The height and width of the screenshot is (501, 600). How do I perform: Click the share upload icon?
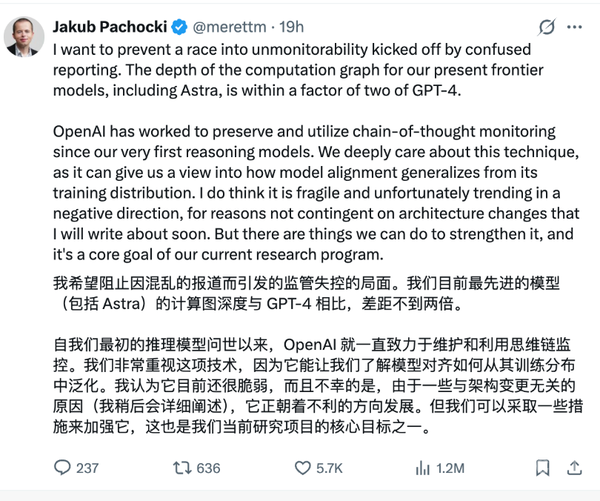tap(574, 468)
